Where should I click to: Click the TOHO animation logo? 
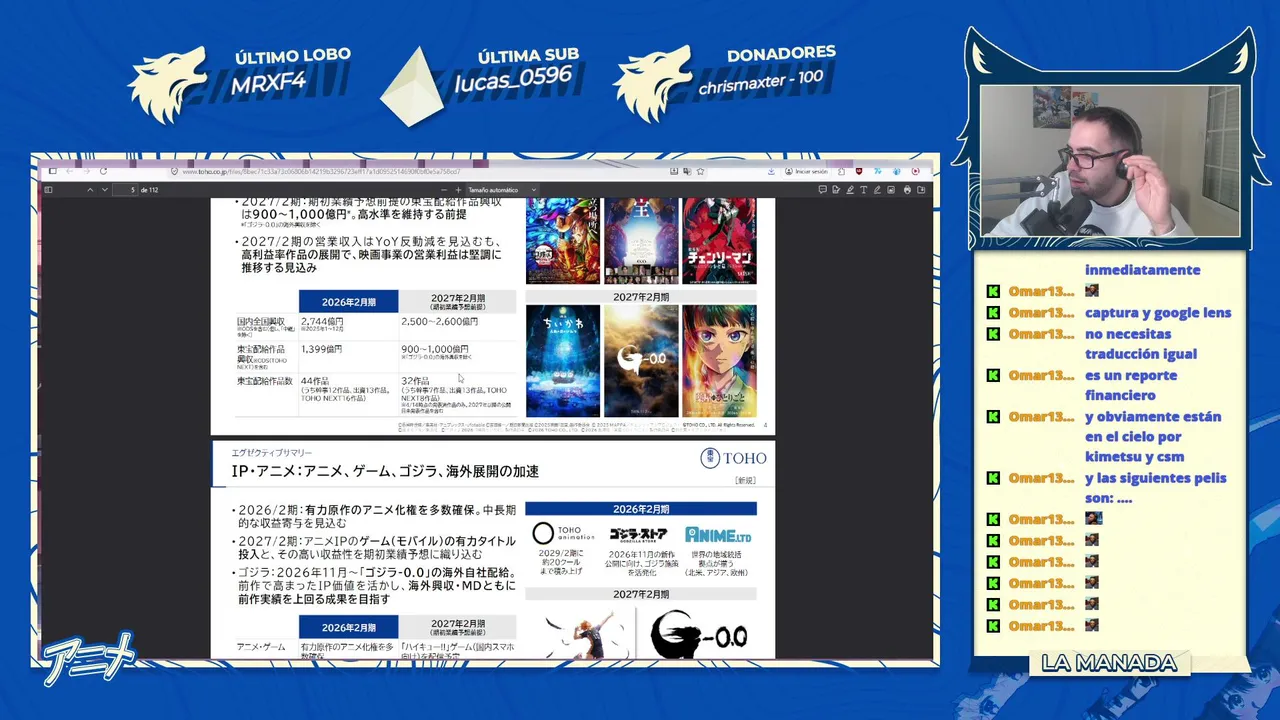563,535
